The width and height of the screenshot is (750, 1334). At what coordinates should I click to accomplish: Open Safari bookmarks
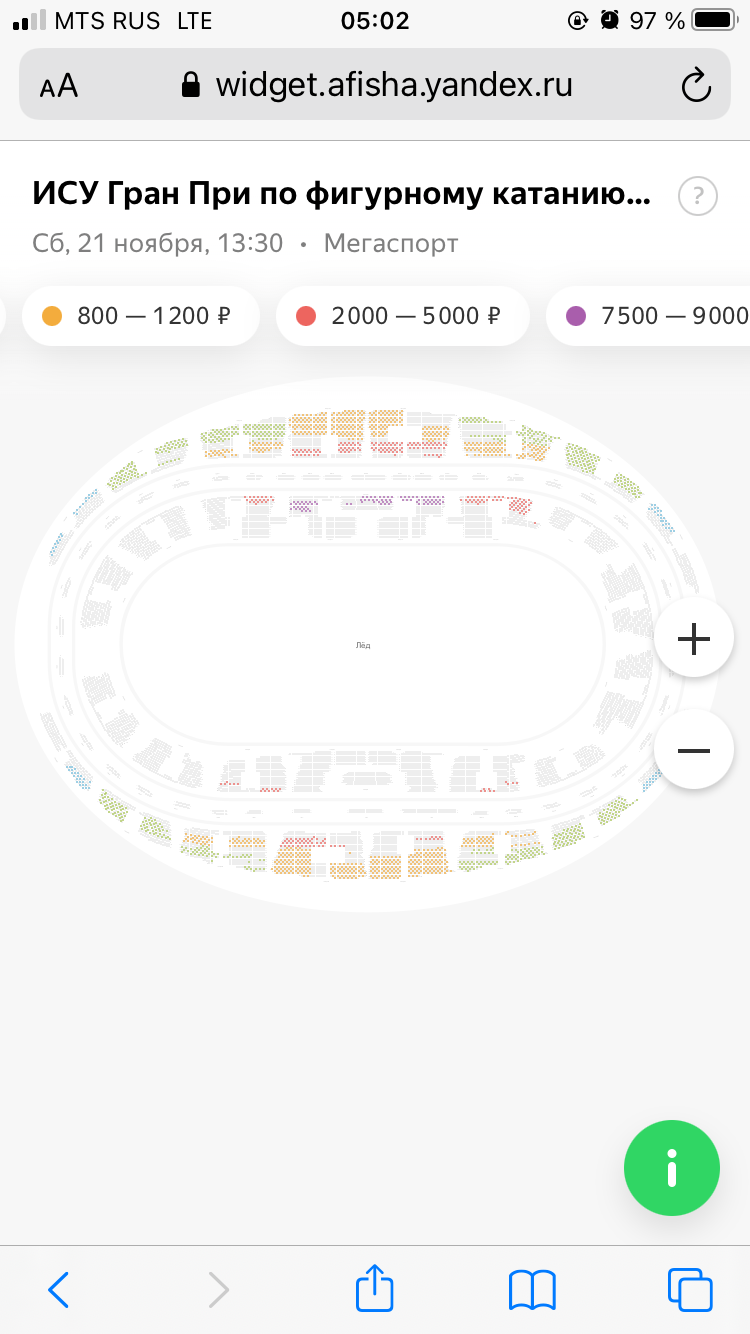tap(532, 1288)
